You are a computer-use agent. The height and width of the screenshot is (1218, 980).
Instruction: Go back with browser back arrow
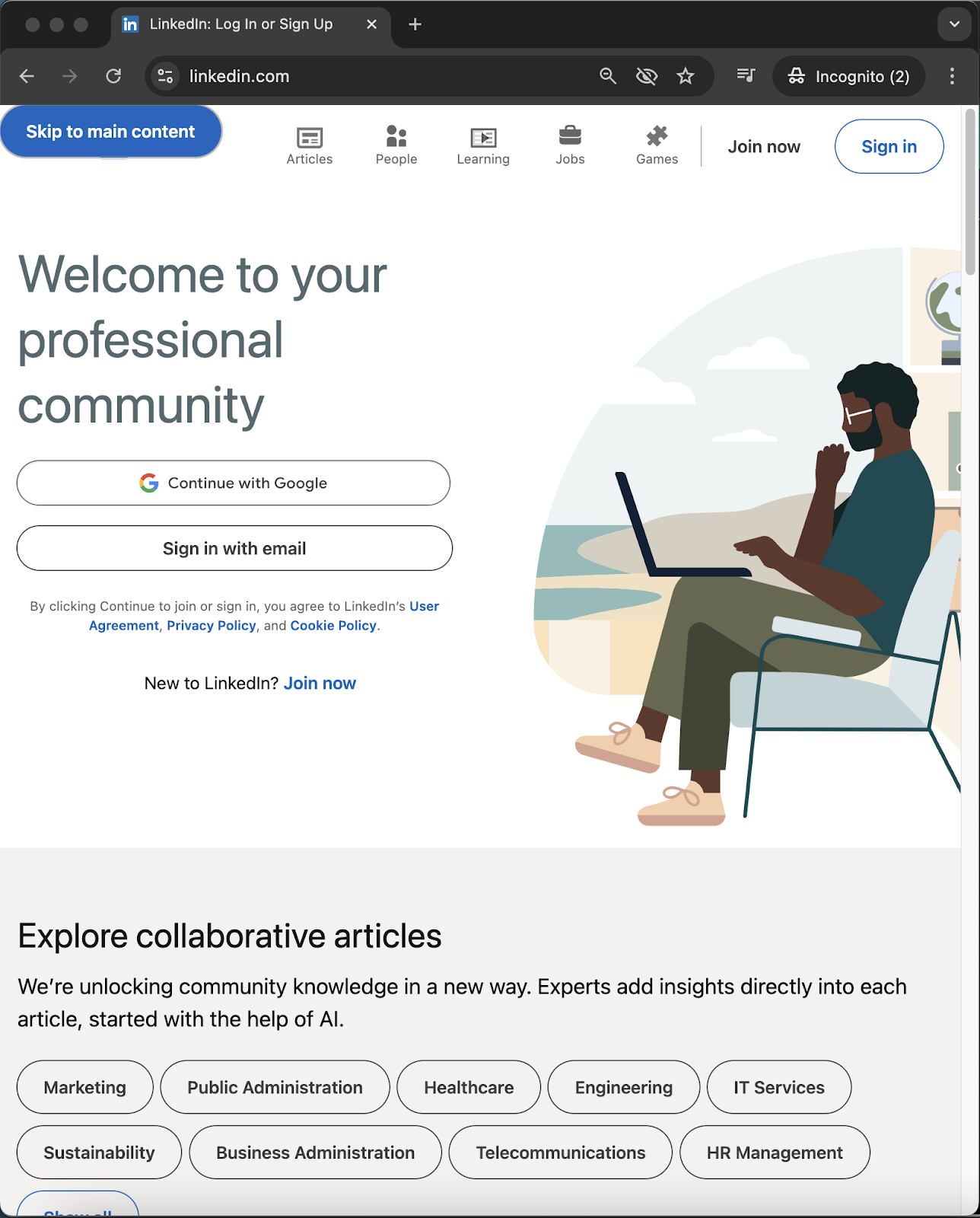[x=27, y=76]
